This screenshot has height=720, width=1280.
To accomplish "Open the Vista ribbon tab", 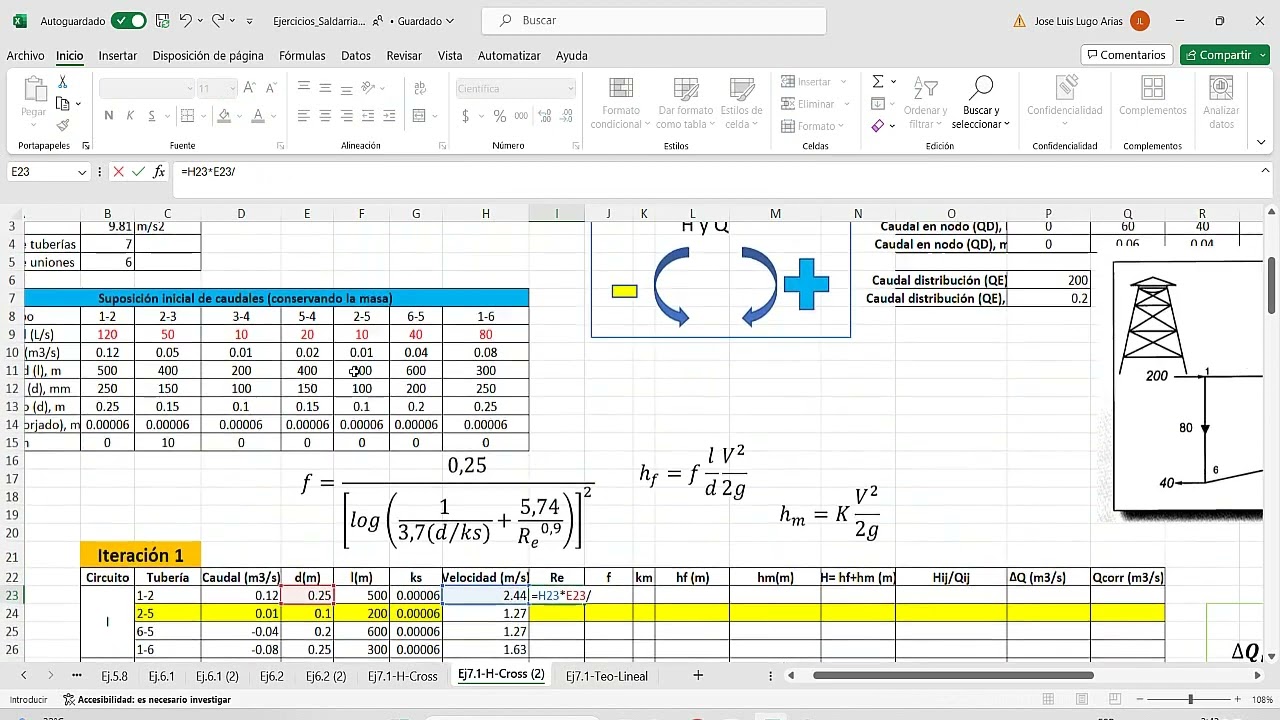I will click(450, 56).
